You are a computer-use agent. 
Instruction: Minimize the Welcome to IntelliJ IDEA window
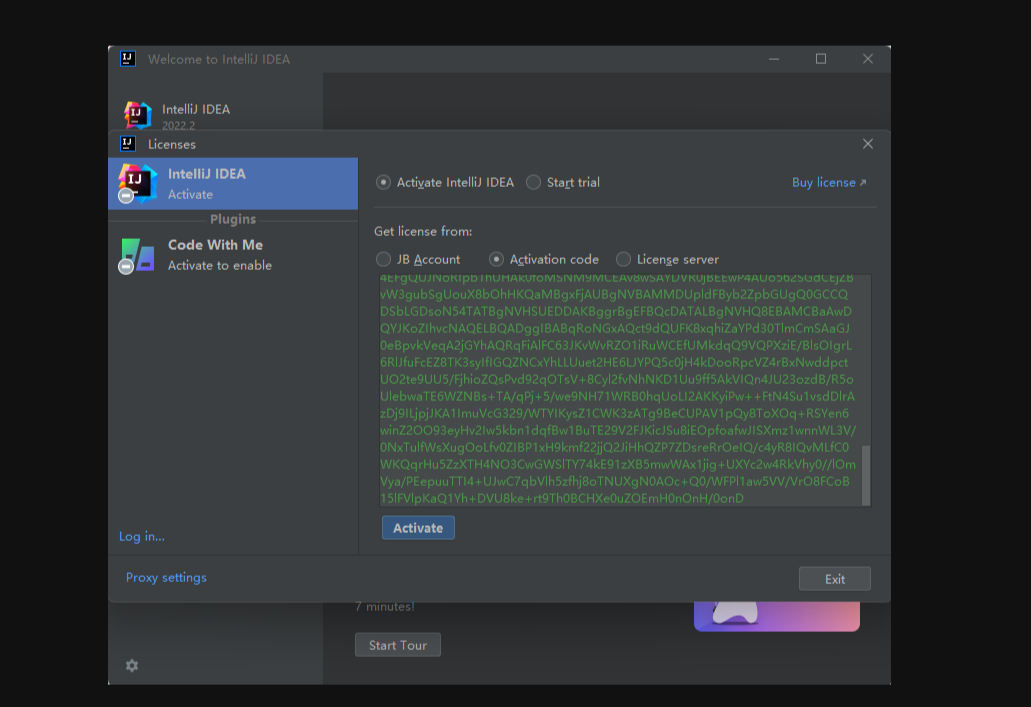(x=774, y=59)
